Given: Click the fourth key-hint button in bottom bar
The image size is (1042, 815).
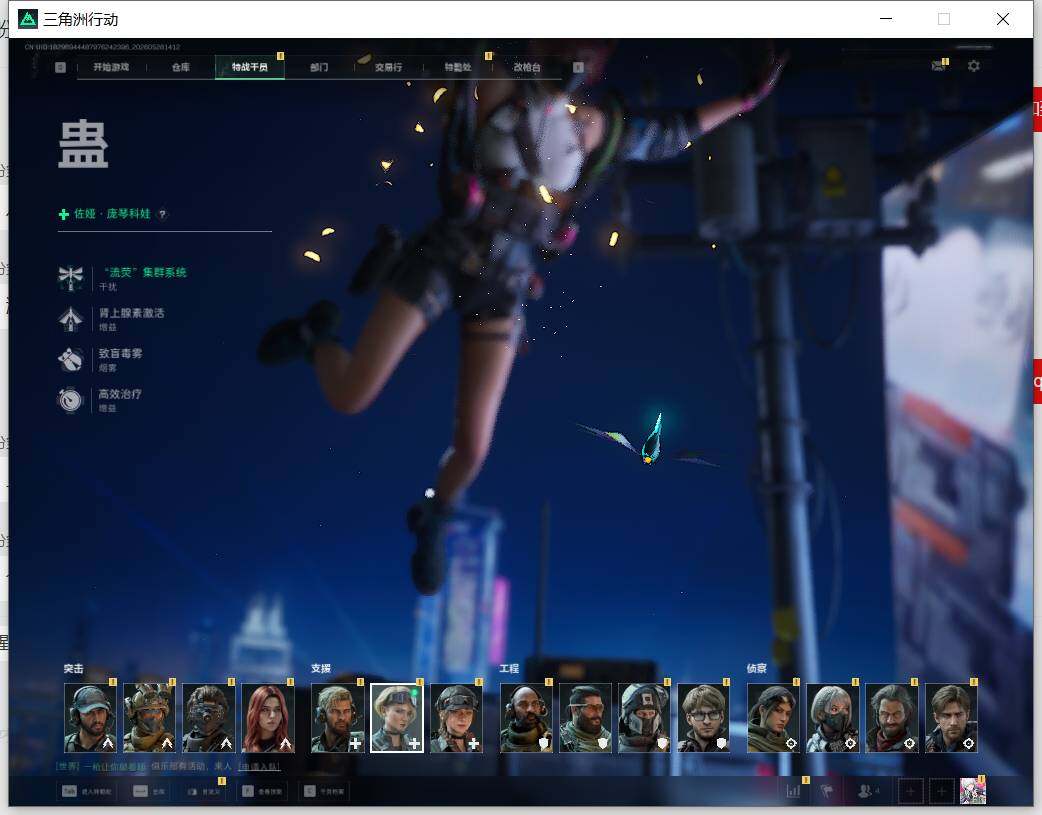Looking at the screenshot, I should 262,791.
